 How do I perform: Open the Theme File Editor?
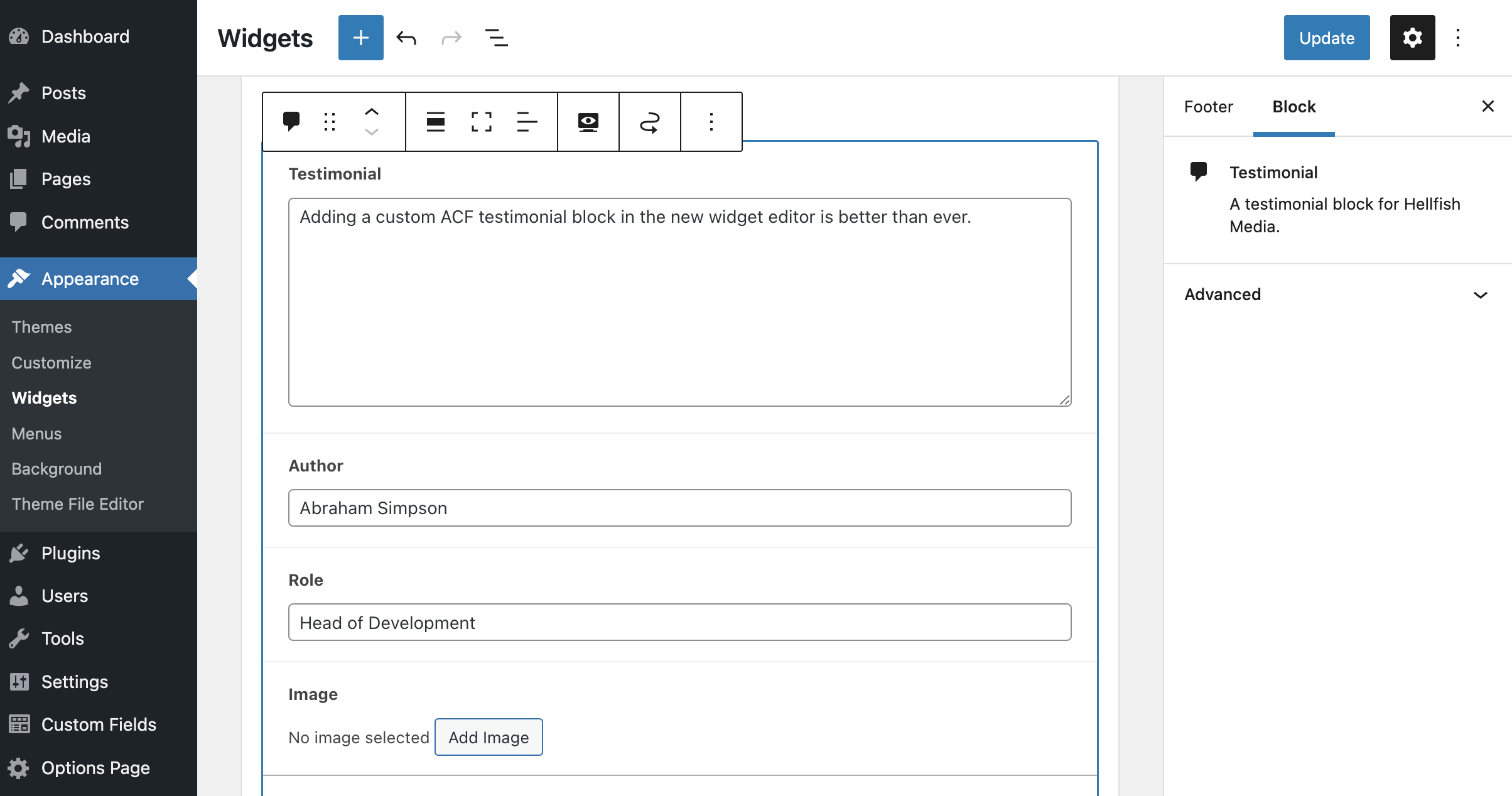coord(78,504)
